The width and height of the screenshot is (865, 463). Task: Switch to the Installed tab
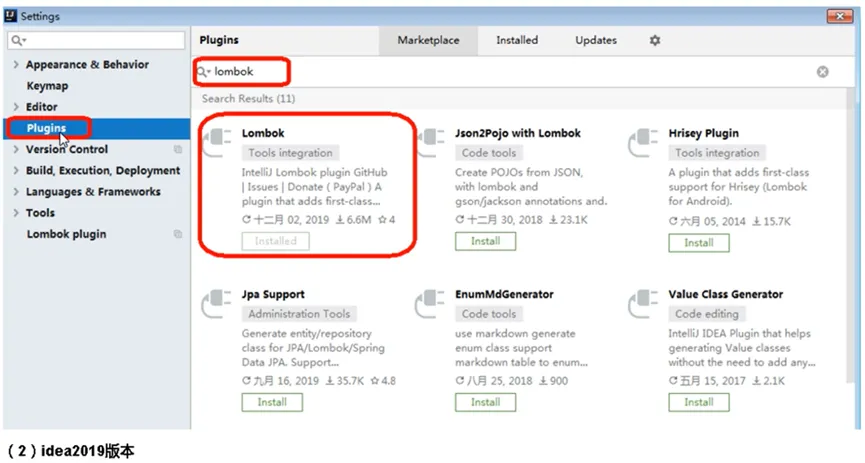pyautogui.click(x=517, y=40)
